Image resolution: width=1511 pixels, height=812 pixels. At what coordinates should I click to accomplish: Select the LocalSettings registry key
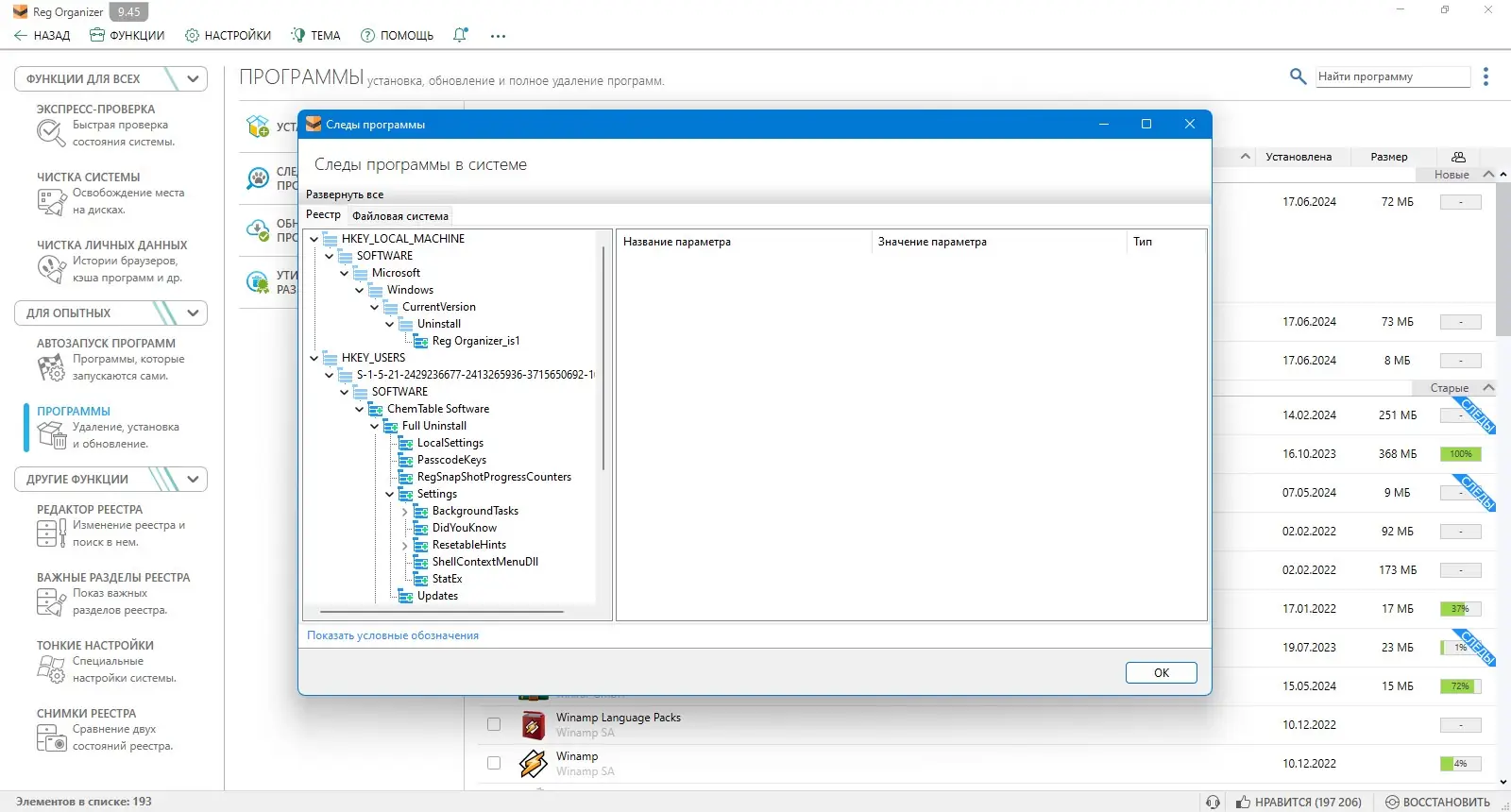coord(450,443)
